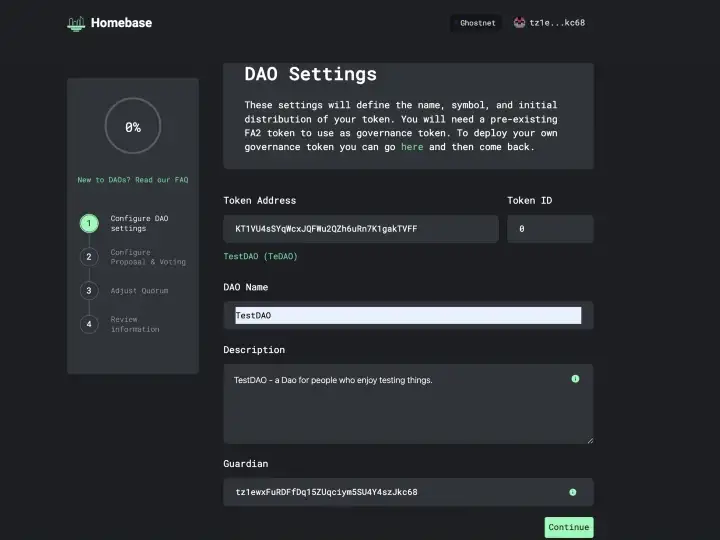The image size is (720, 540).
Task: Select step 1 circle icon
Action: pyautogui.click(x=89, y=224)
